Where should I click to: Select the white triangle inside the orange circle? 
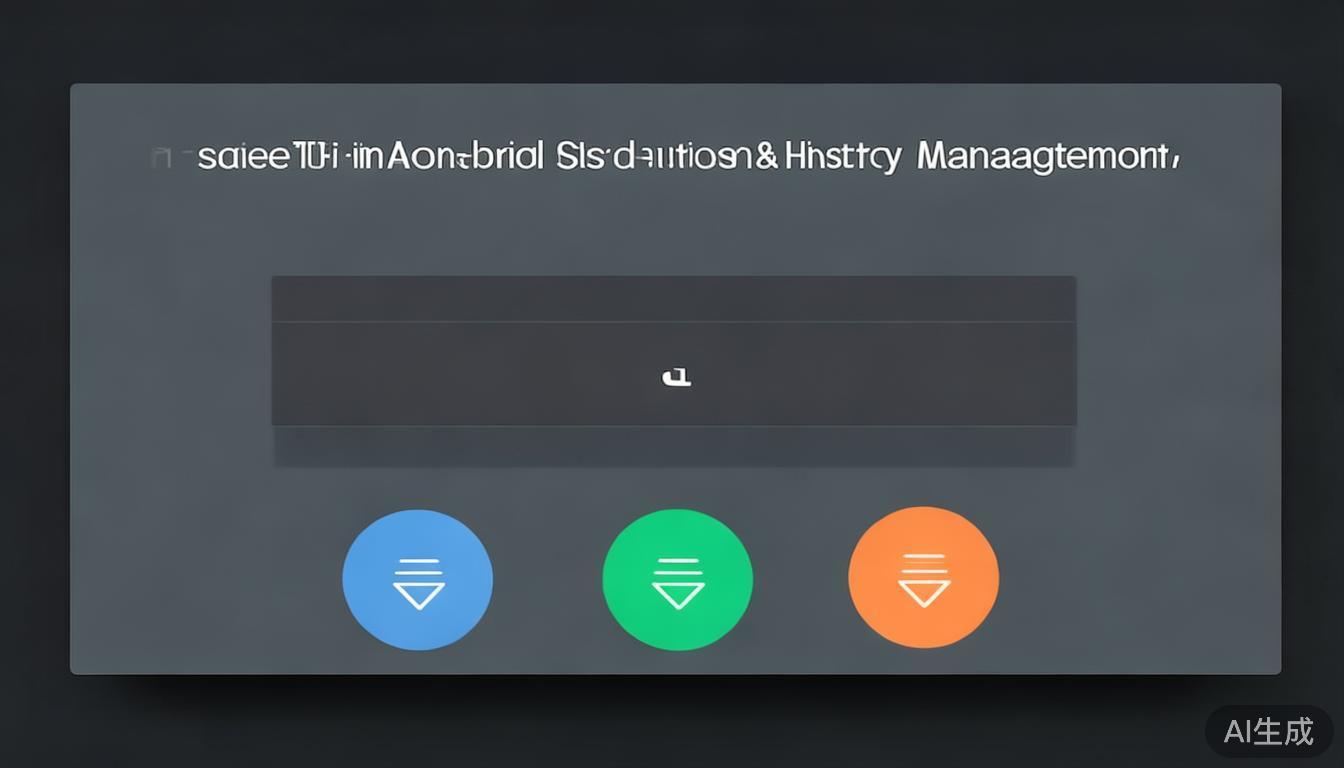point(923,592)
